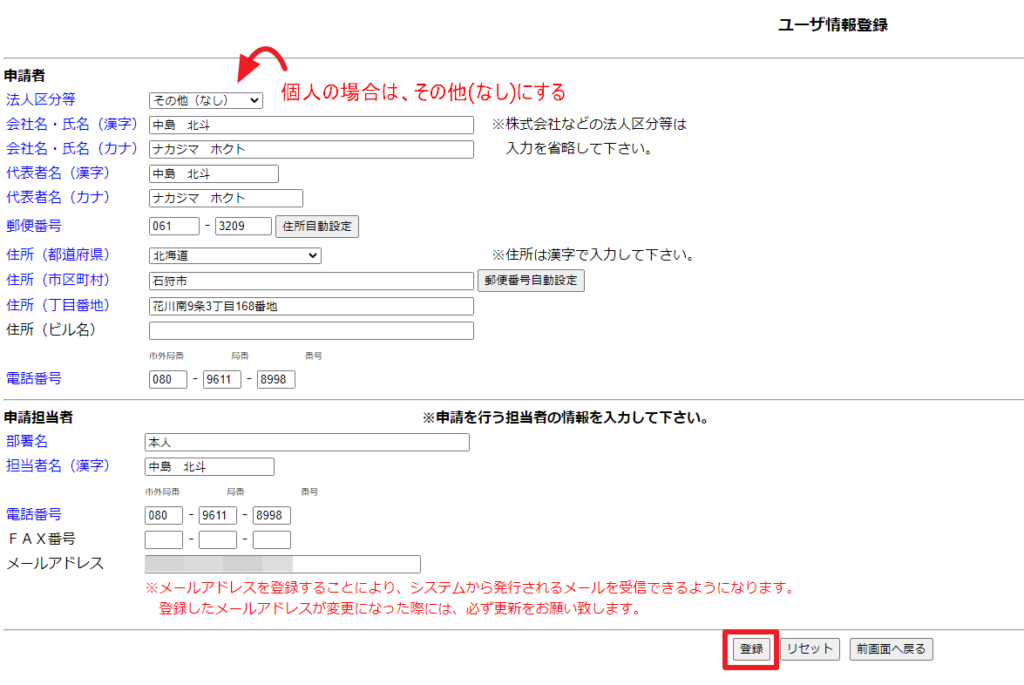Click the first empty FAX番号 box
The width and height of the screenshot is (1024, 685).
(164, 540)
